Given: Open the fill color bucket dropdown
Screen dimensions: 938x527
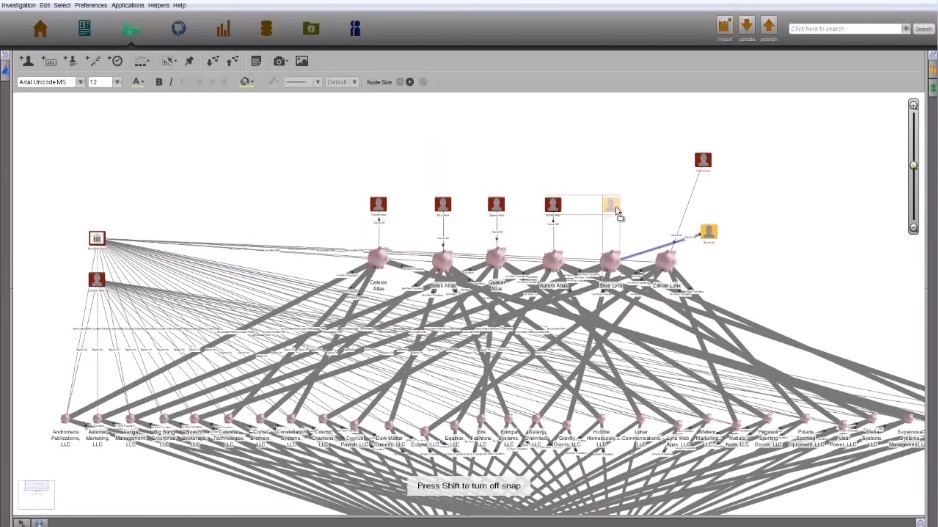Looking at the screenshot, I should [x=246, y=82].
